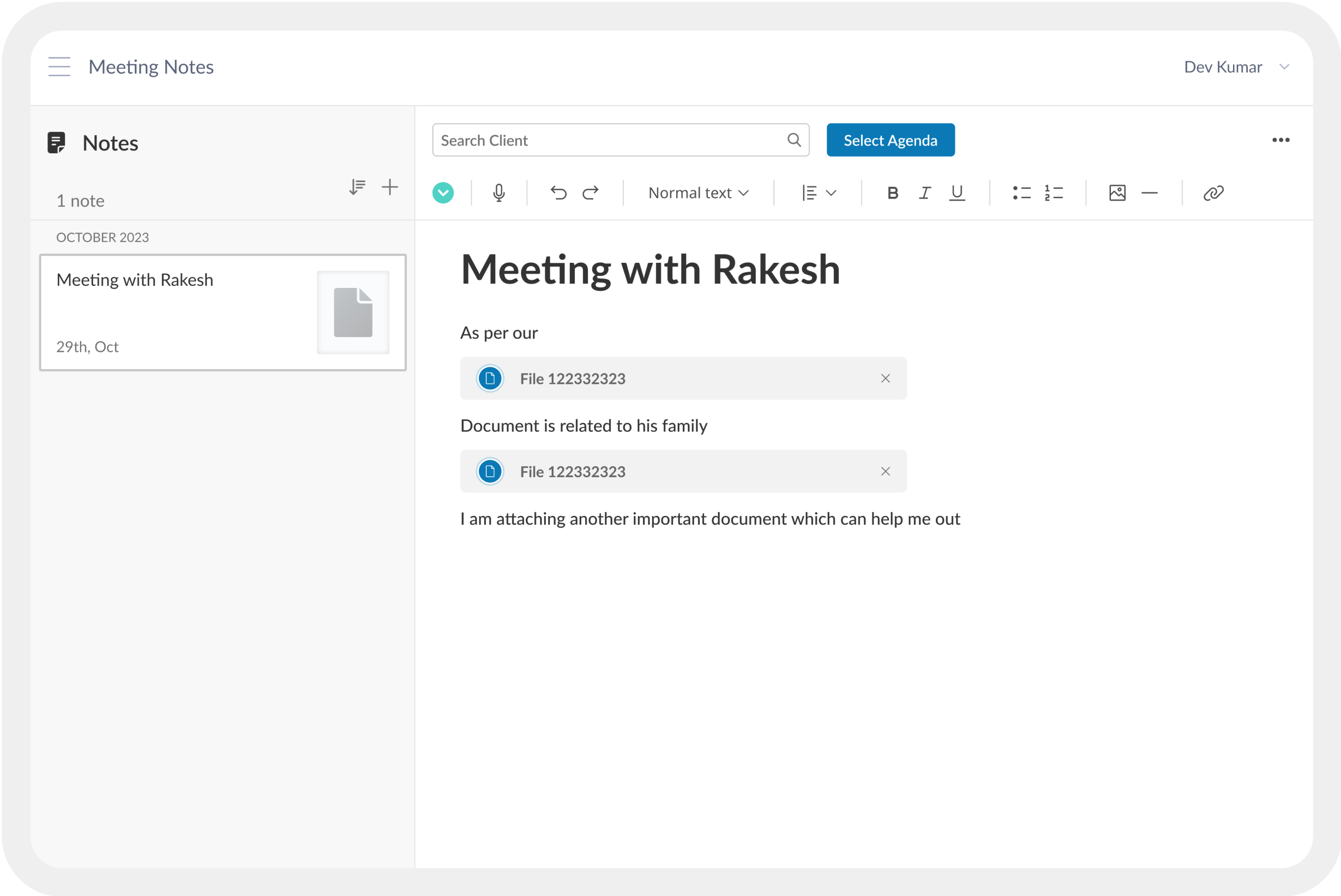Toggle underline formatting

tap(957, 193)
